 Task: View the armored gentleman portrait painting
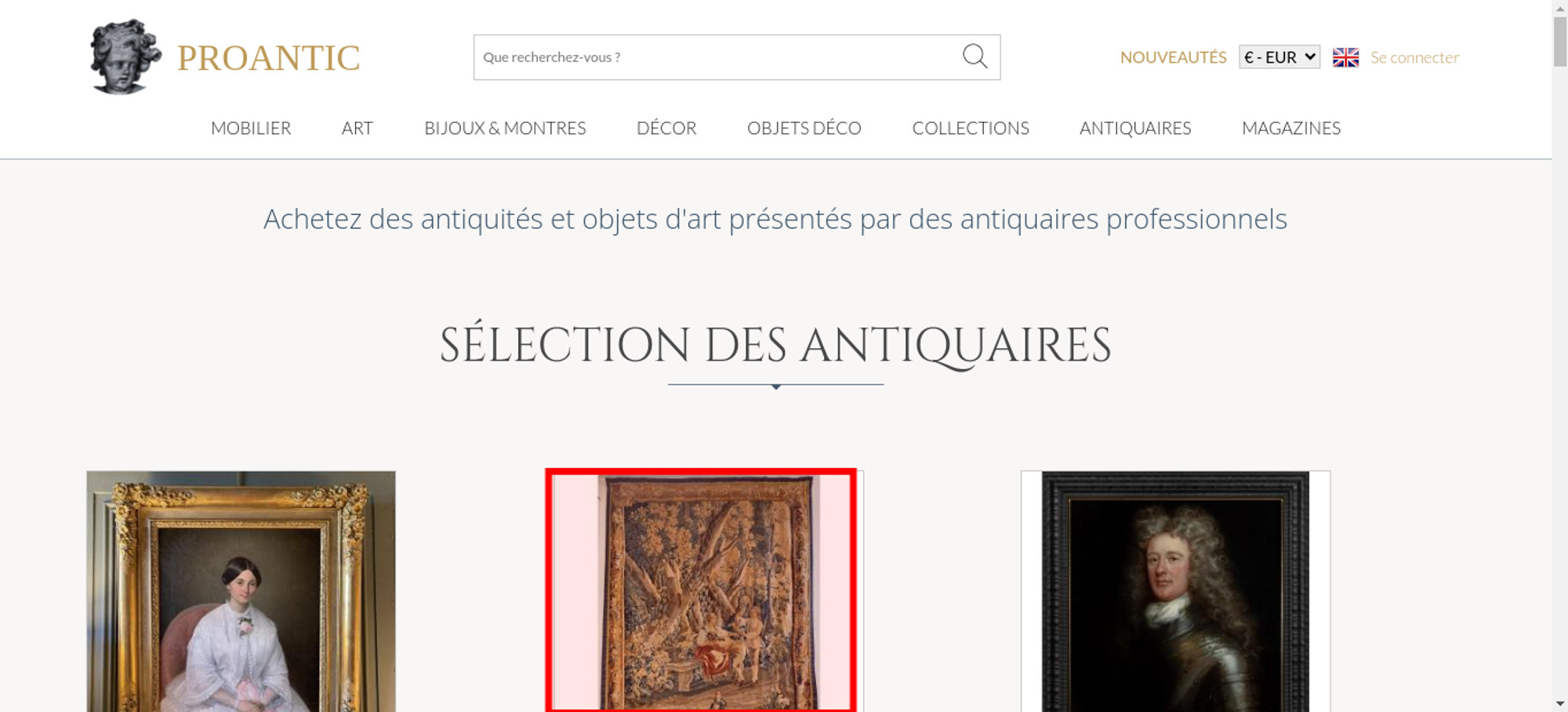[1174, 592]
